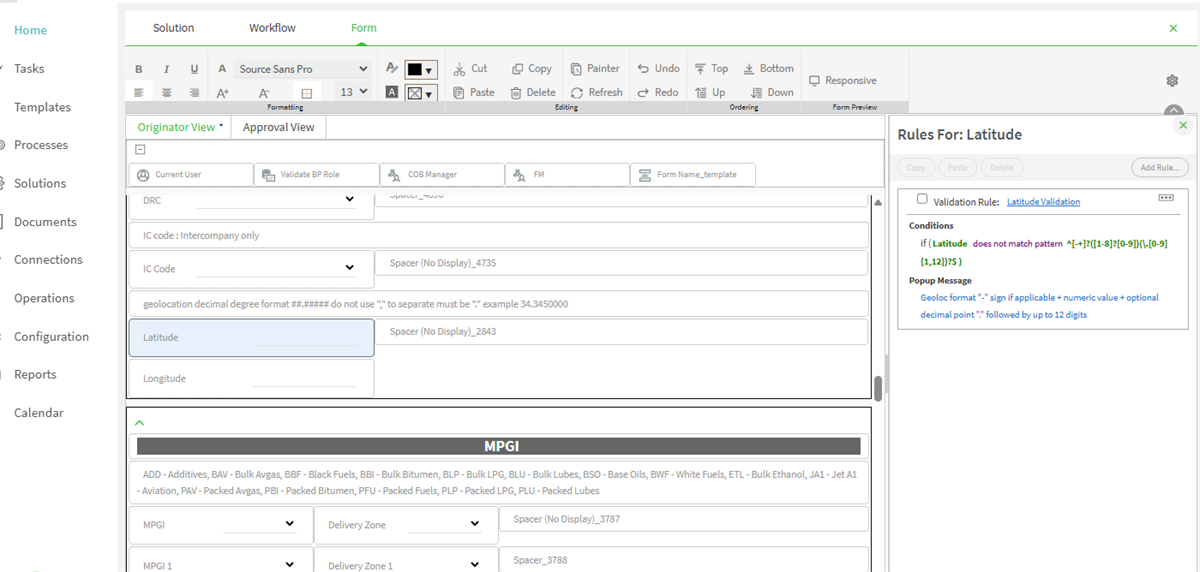Collapse the ribbon with up arrow button
Image resolution: width=1200 pixels, height=572 pixels.
coord(1174,112)
